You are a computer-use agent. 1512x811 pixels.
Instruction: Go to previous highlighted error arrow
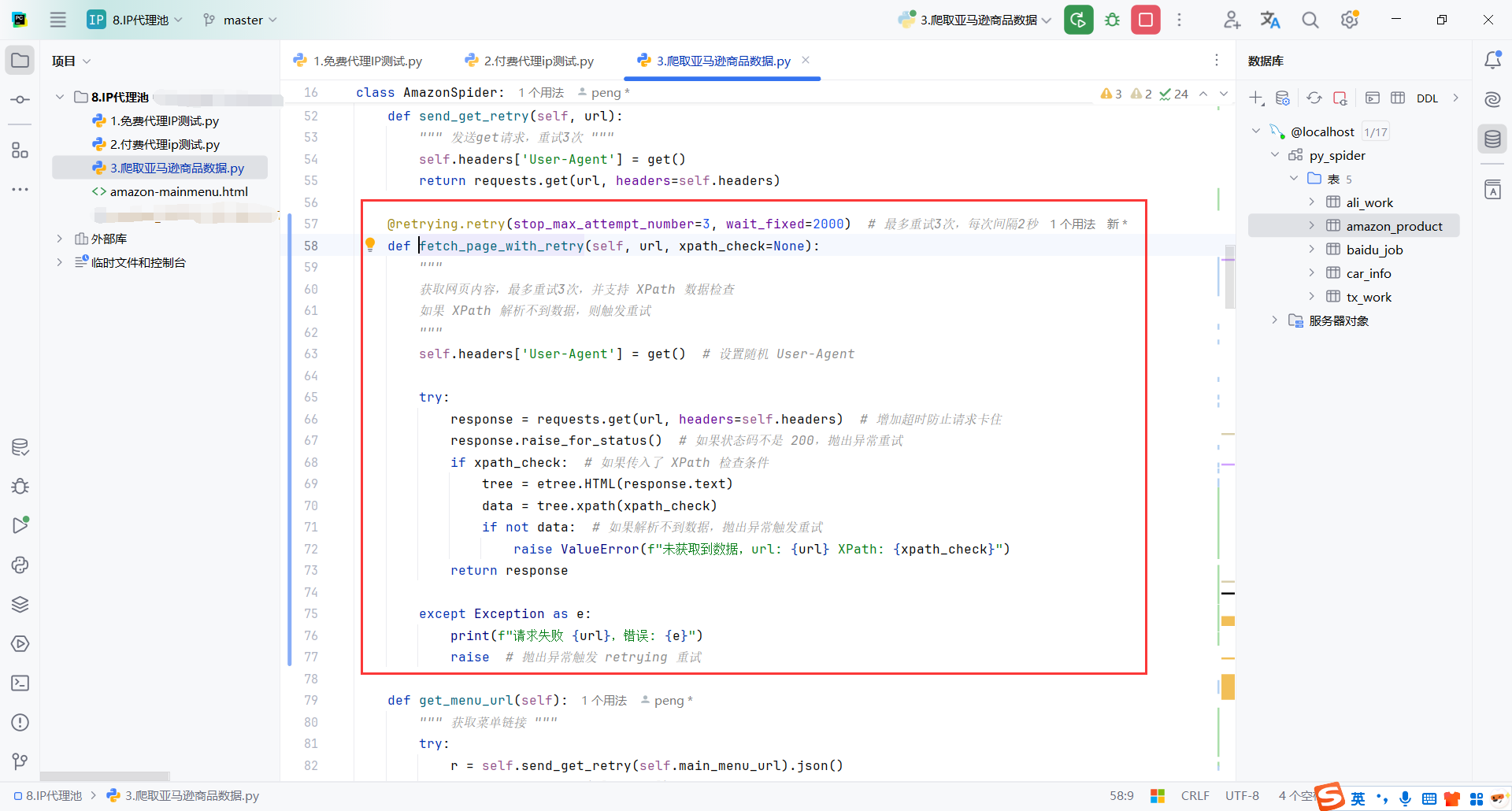(x=1203, y=94)
